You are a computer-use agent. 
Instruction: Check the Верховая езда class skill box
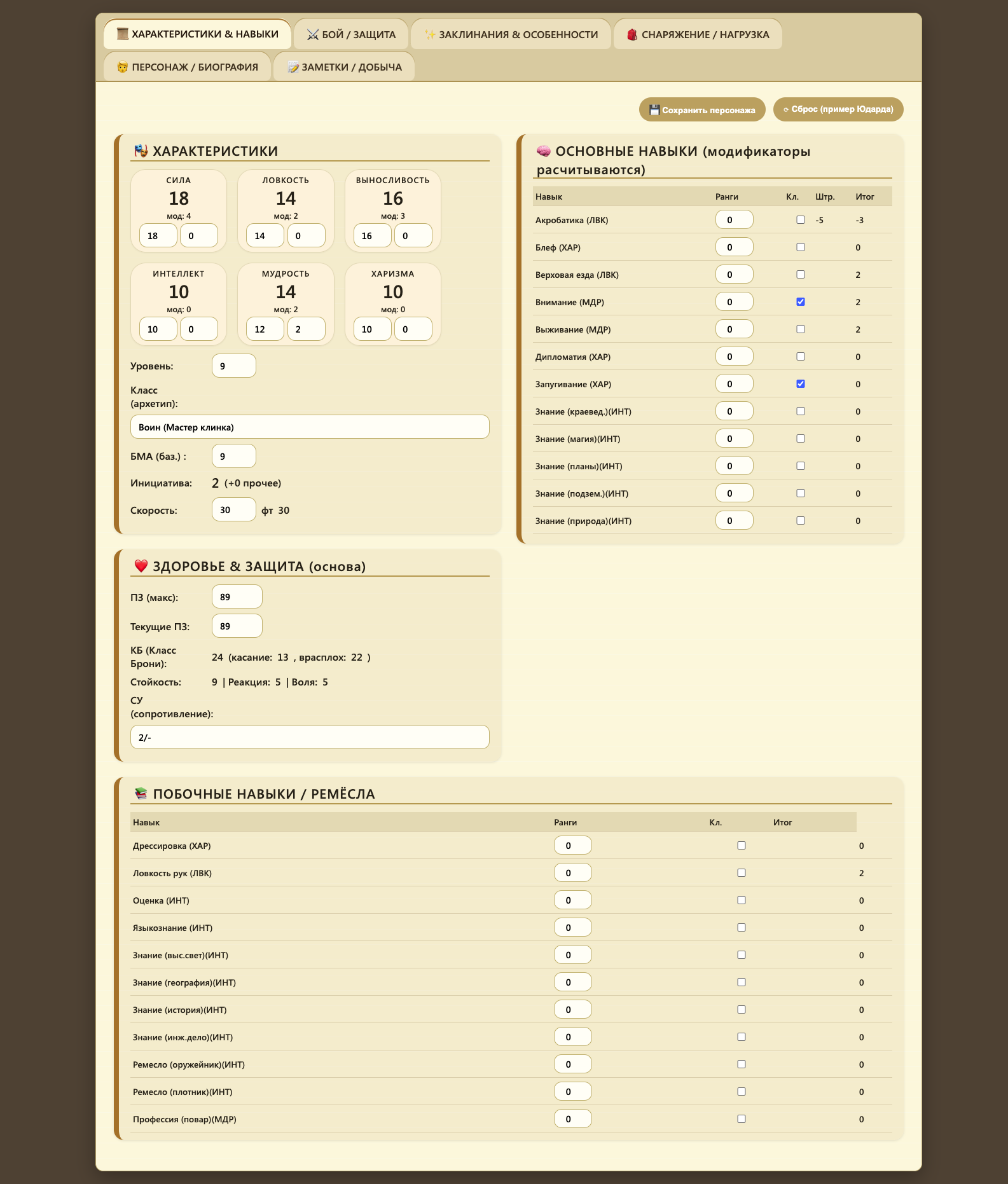click(801, 275)
